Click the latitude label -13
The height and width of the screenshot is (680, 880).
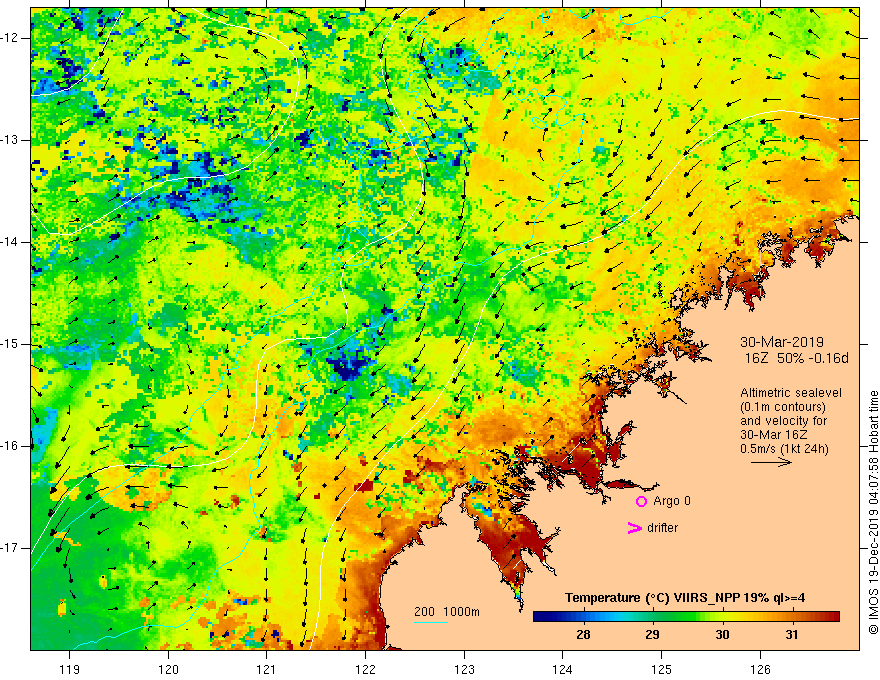10,140
